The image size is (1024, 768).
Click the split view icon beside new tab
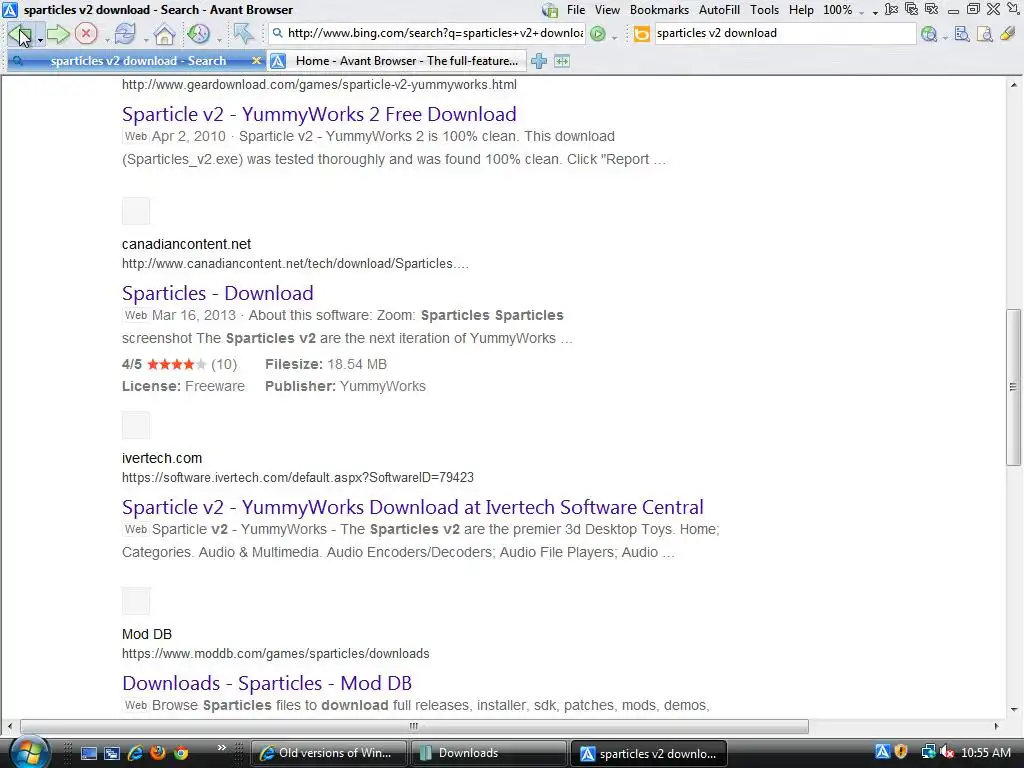point(562,61)
